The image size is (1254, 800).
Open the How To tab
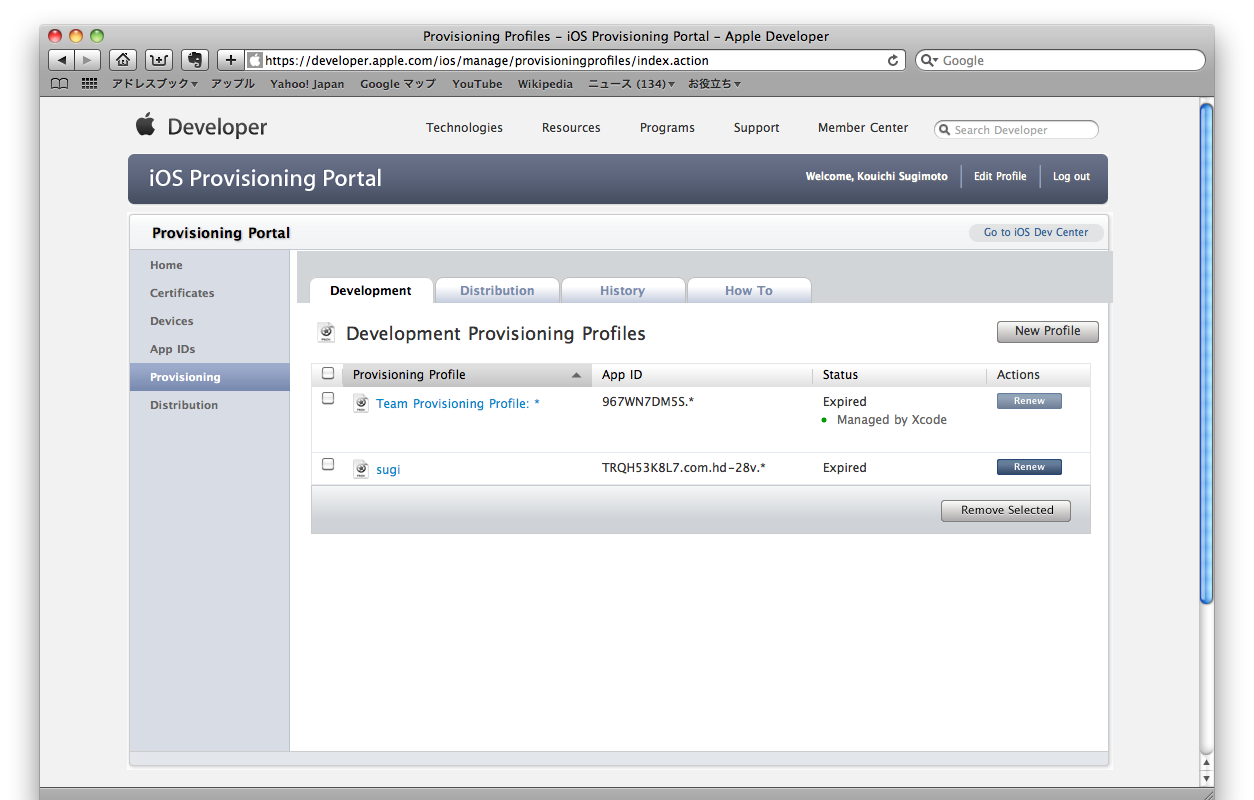pyautogui.click(x=748, y=291)
